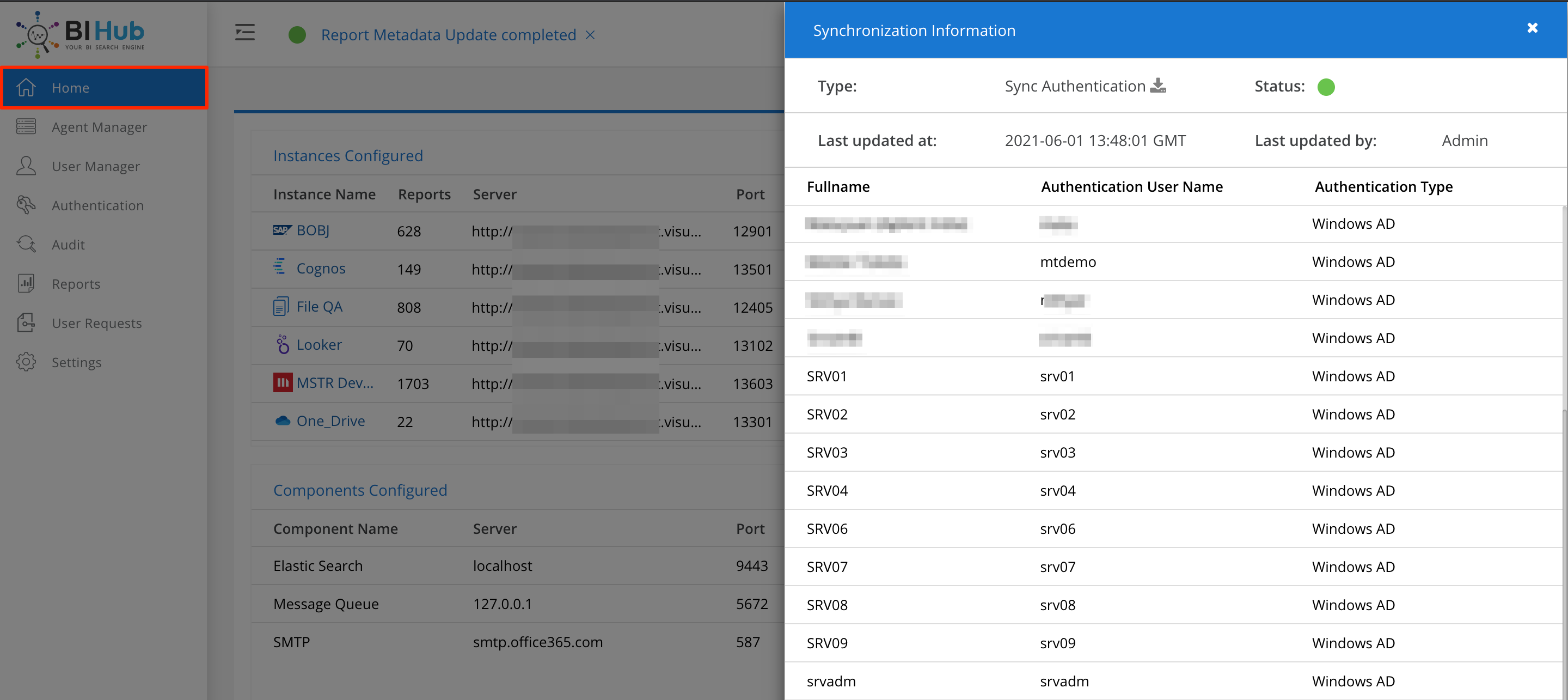Click the 1703 reports count for MSTR
Viewport: 1568px width, 700px height.
coord(413,383)
